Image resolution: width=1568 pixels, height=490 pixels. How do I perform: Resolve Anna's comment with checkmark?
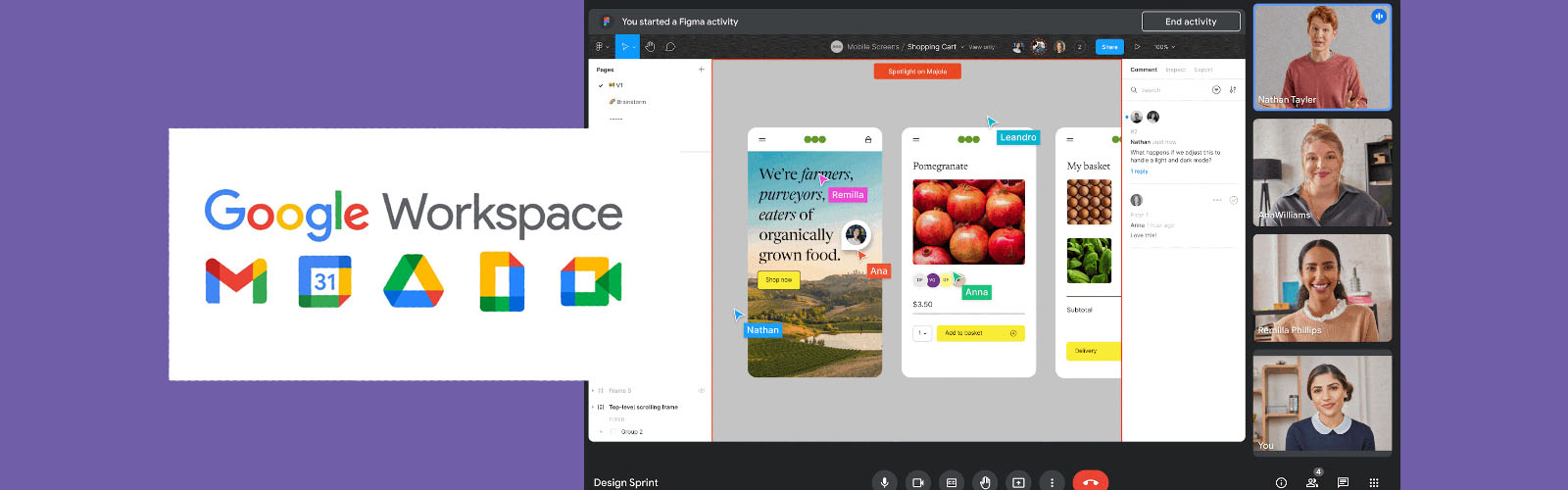point(1234,200)
